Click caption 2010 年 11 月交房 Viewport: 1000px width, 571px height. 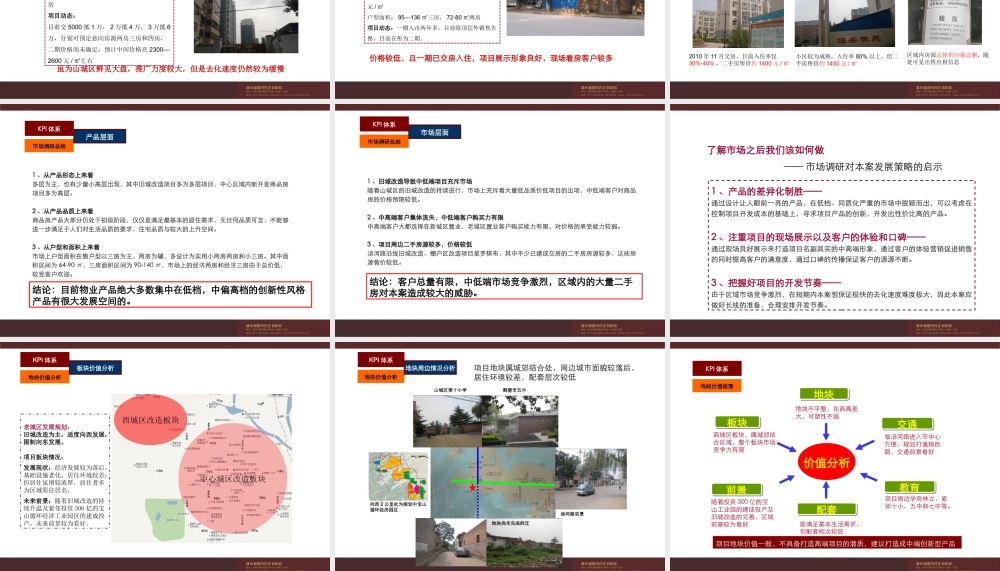point(739,60)
